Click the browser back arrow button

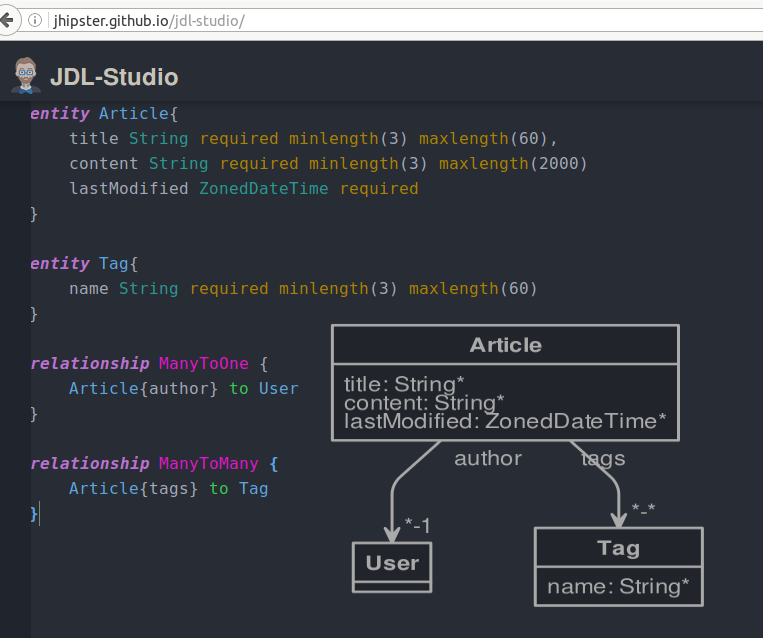click(6, 20)
